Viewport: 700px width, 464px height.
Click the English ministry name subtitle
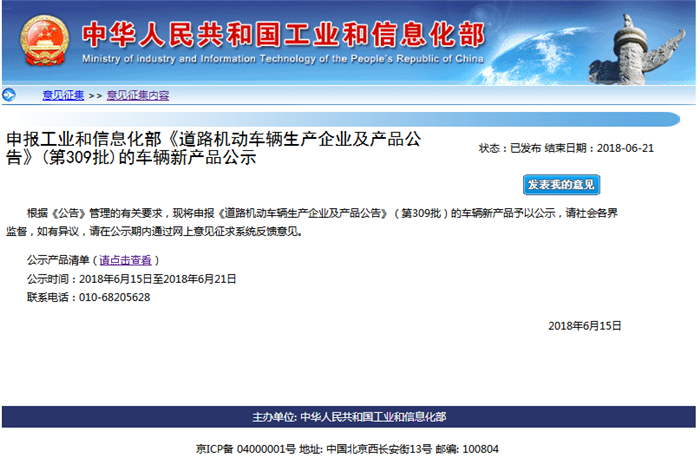(283, 61)
